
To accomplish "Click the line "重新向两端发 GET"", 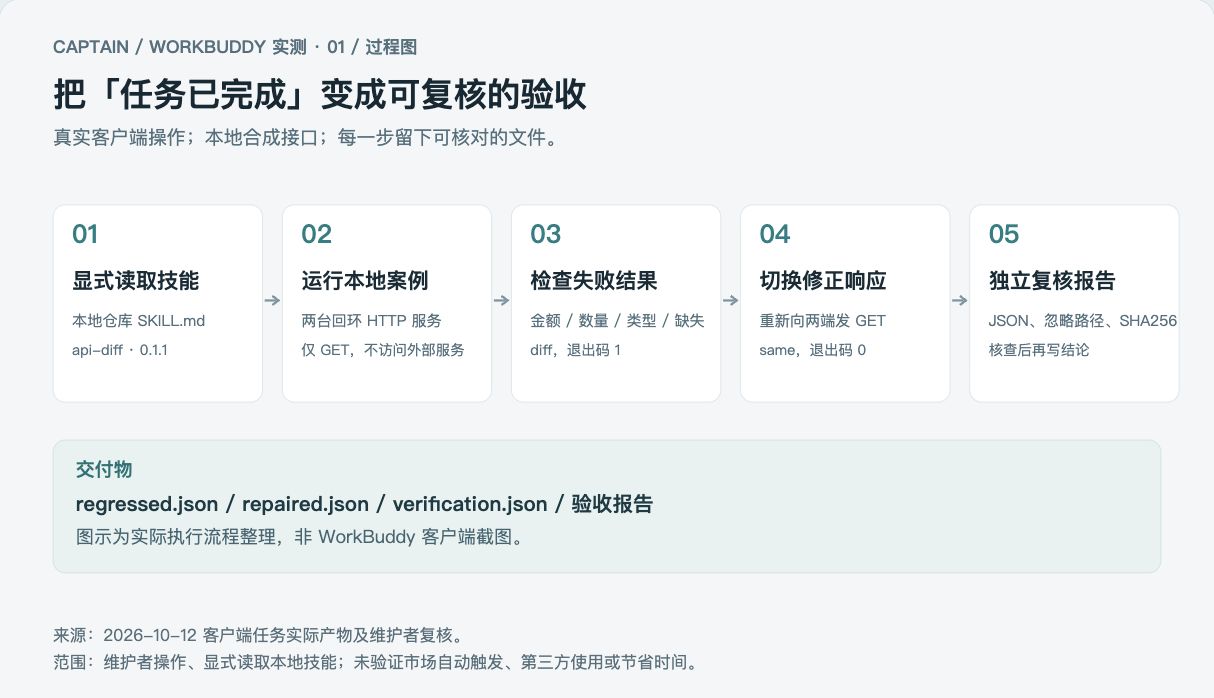I will click(x=822, y=321).
